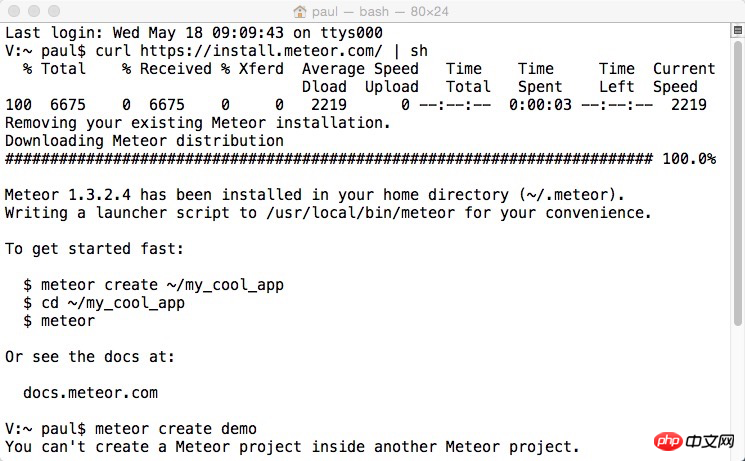Close the Terminal window
Screen dimensions: 745x461
[15, 11]
